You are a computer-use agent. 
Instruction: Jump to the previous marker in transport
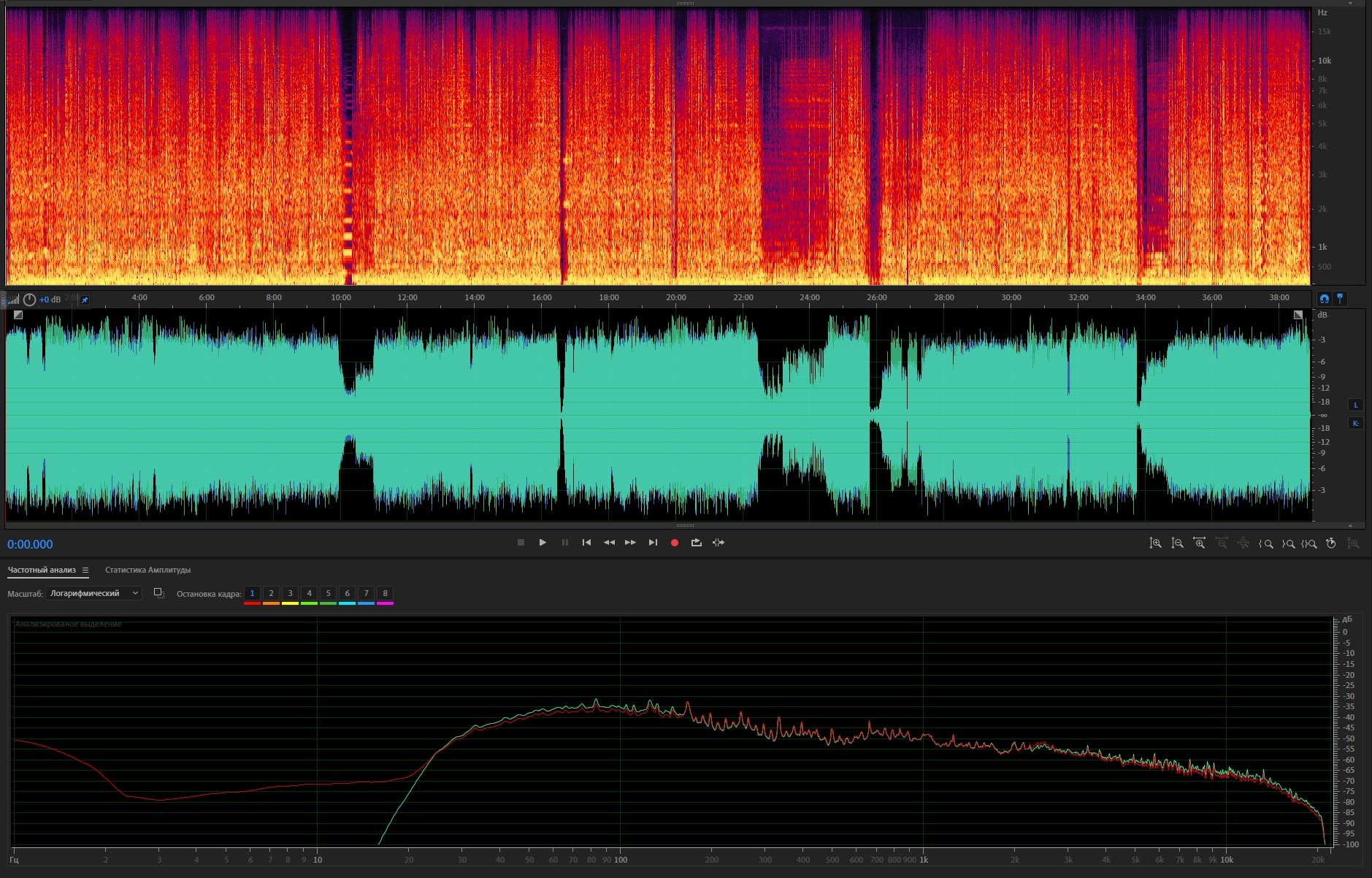coord(586,543)
